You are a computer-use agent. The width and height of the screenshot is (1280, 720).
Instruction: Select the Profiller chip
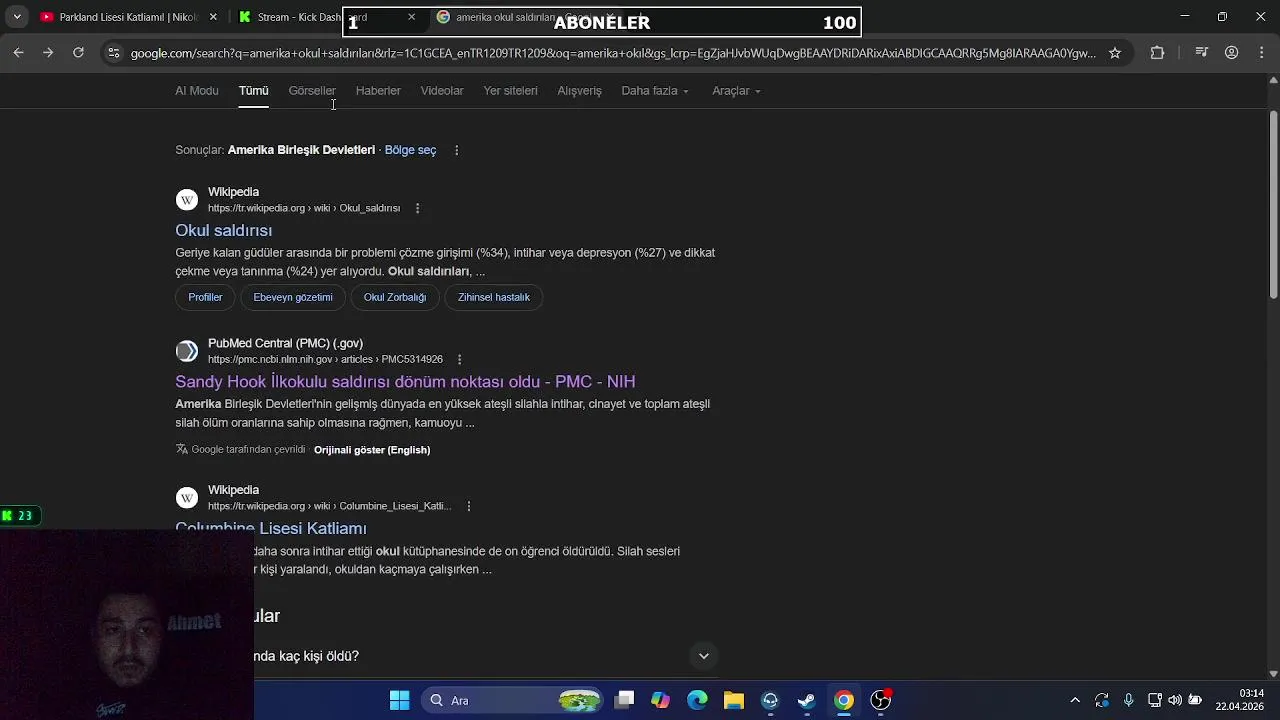tap(205, 297)
